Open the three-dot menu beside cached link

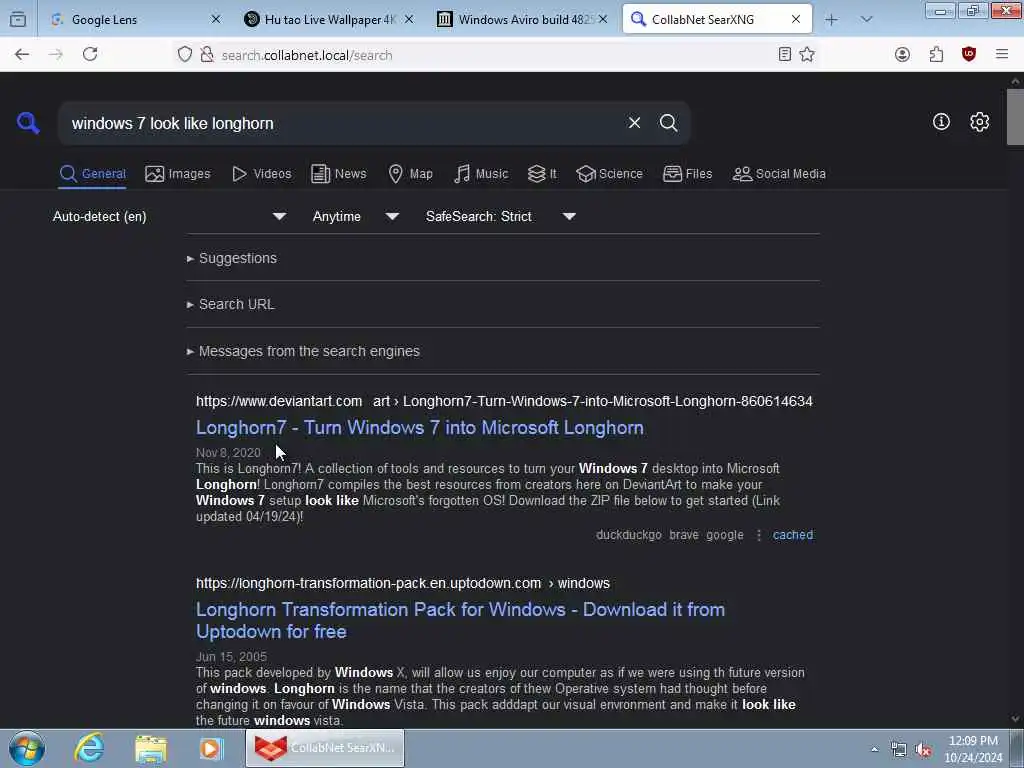[759, 535]
